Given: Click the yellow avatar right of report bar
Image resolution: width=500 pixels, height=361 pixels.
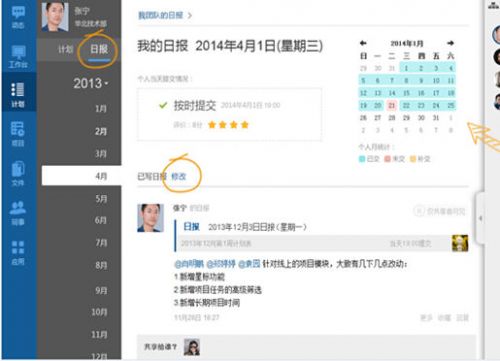Looking at the screenshot, I should 460,243.
